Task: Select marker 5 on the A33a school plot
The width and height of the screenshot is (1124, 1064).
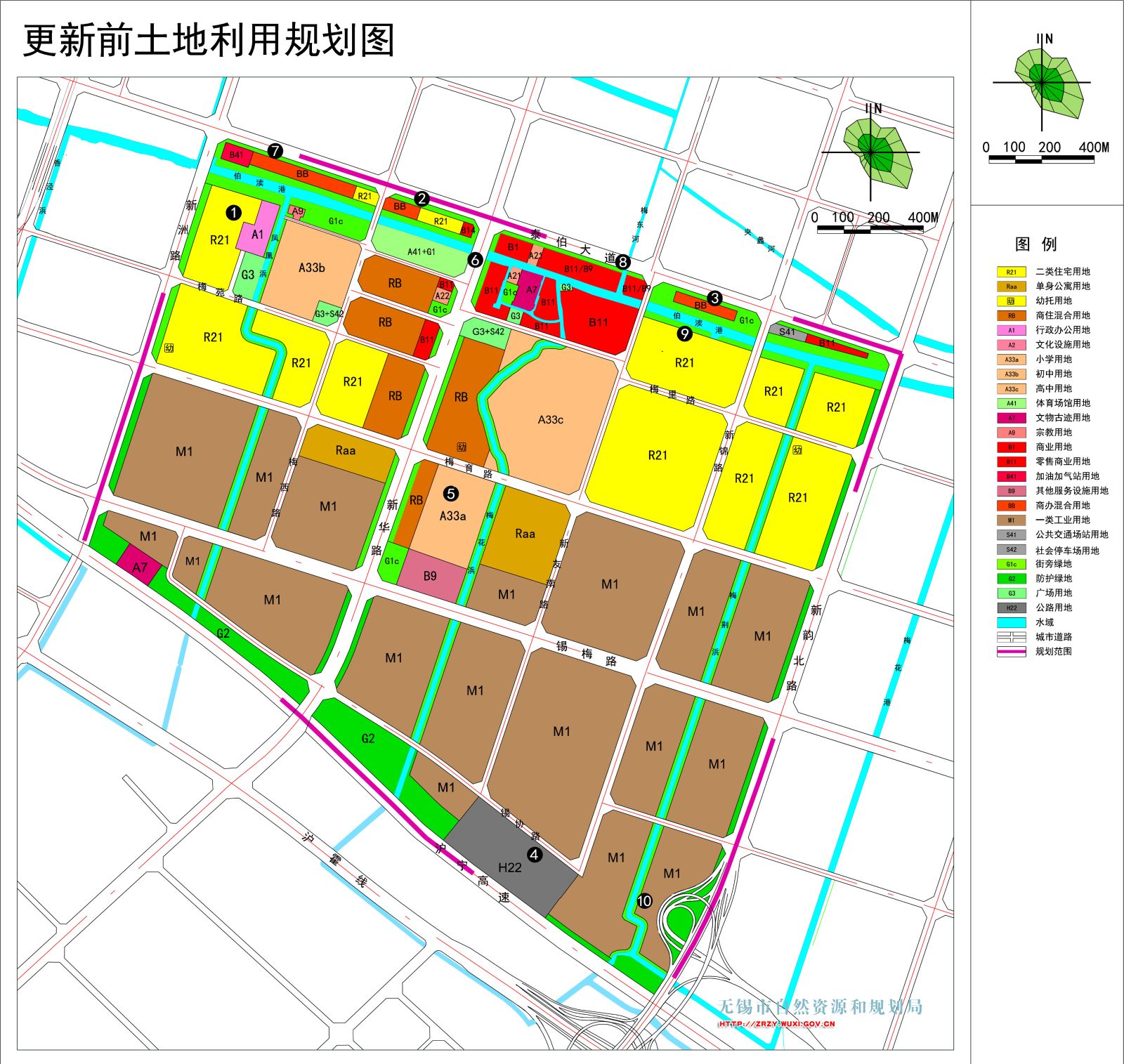Action: pyautogui.click(x=451, y=494)
